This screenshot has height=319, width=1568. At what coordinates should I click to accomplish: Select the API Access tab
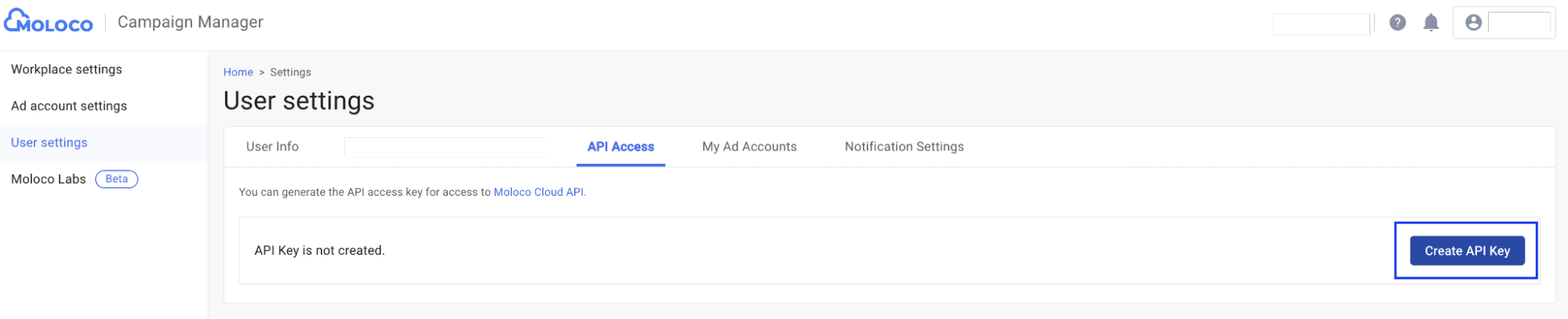pos(621,147)
